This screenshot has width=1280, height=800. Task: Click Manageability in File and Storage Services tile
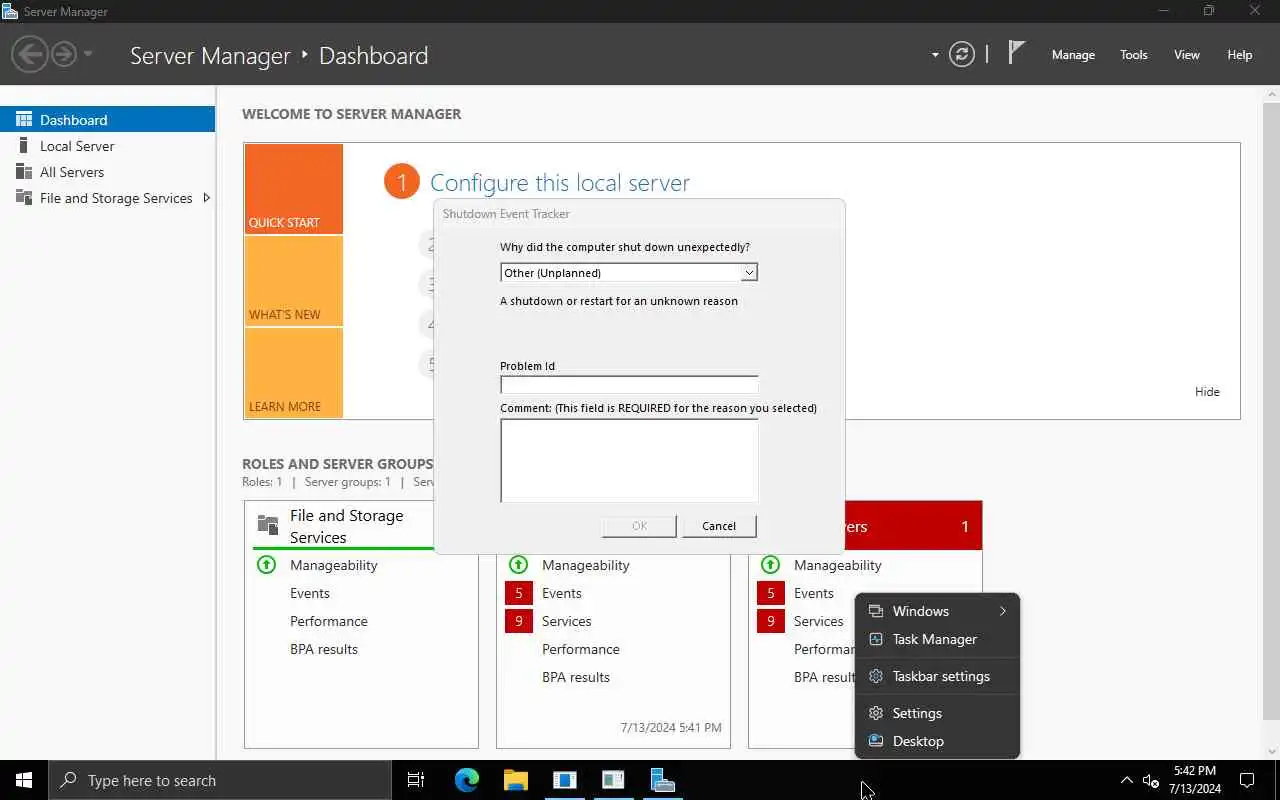[333, 565]
